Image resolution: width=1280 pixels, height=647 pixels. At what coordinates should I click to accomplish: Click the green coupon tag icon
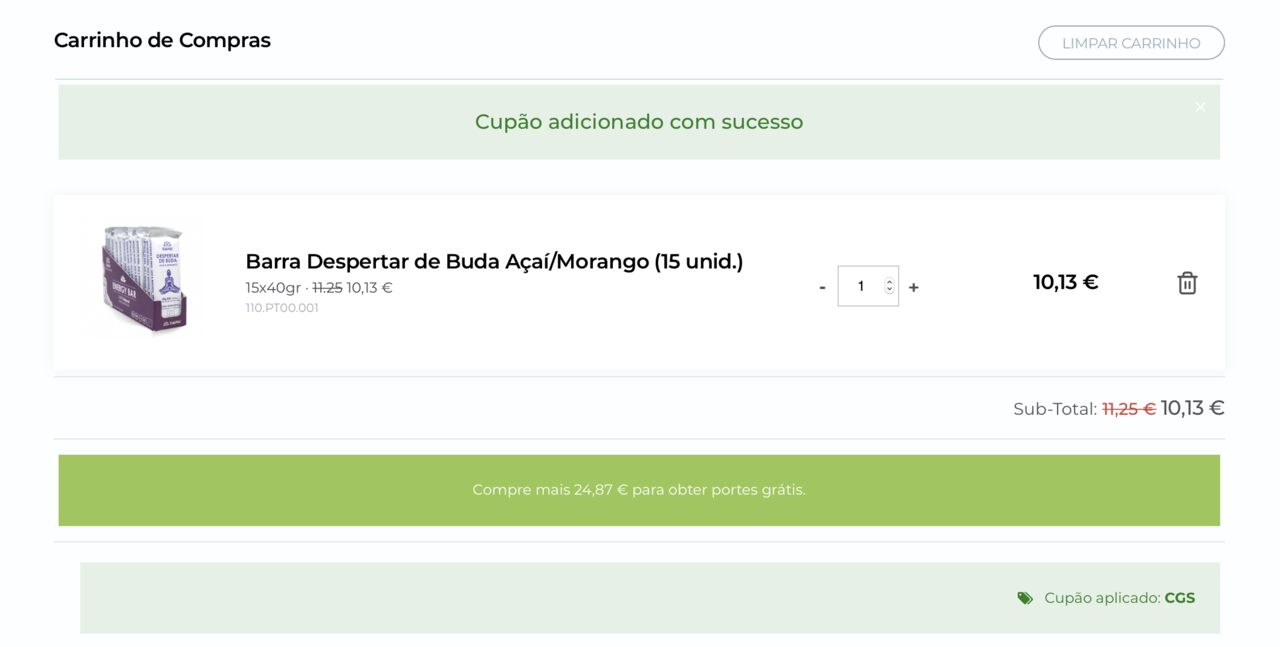pyautogui.click(x=1024, y=597)
